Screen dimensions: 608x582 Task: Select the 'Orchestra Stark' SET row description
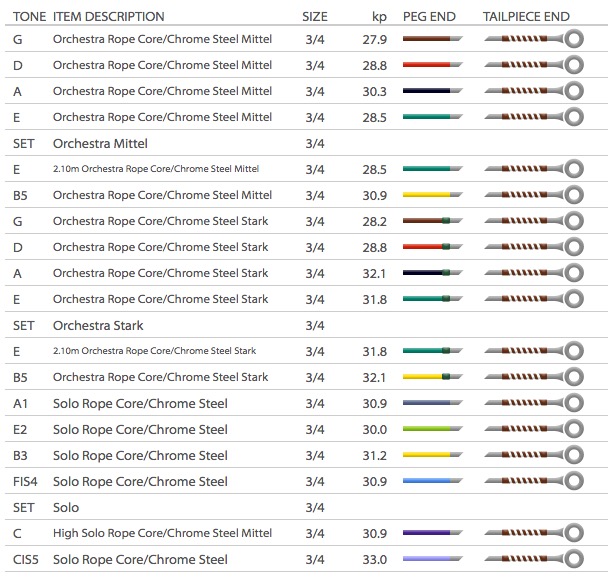(98, 325)
